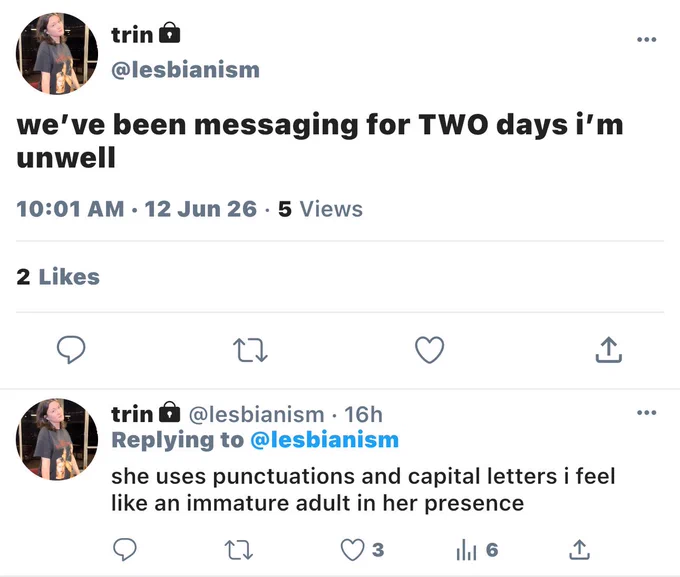Open trin's avatar on the reply tweet
The image size is (680, 577).
(57, 439)
